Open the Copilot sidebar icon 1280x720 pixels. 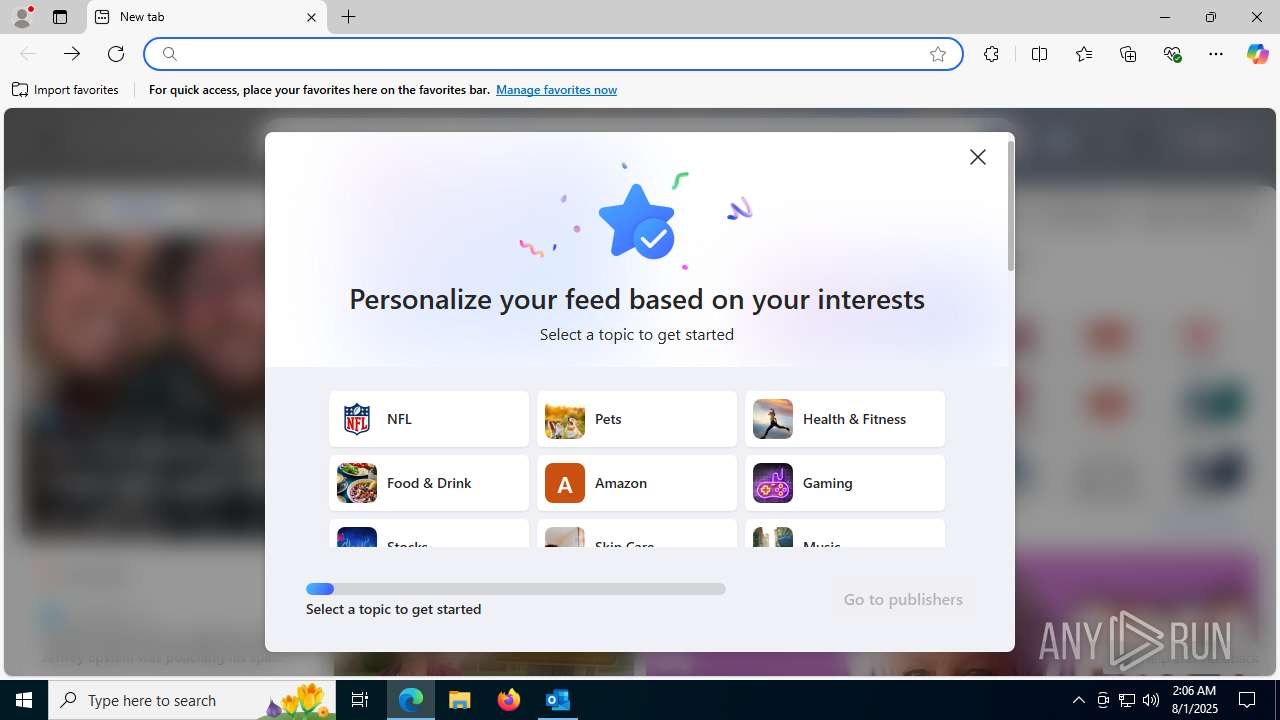(x=1257, y=54)
